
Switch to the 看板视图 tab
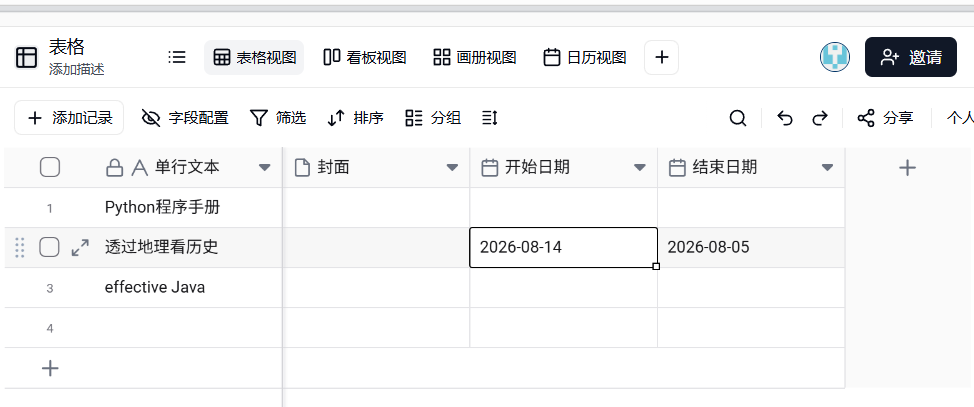pos(365,57)
